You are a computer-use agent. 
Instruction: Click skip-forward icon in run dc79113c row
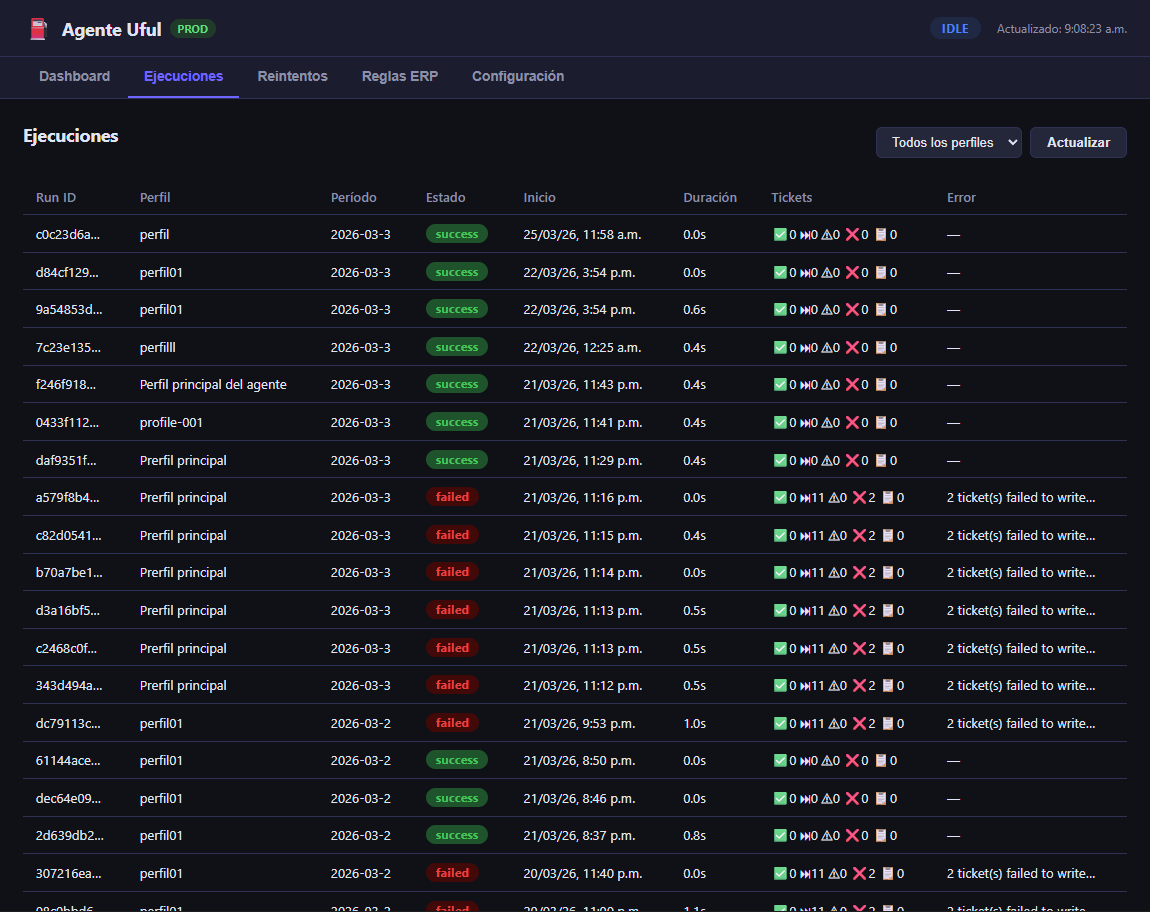[805, 724]
